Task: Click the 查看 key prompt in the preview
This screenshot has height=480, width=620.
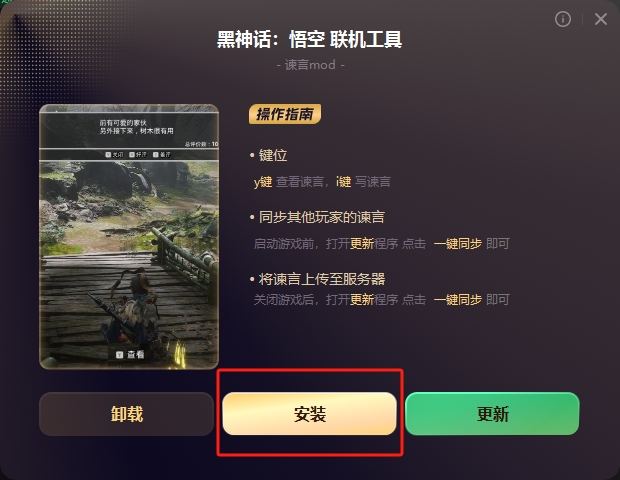Action: click(x=130, y=355)
